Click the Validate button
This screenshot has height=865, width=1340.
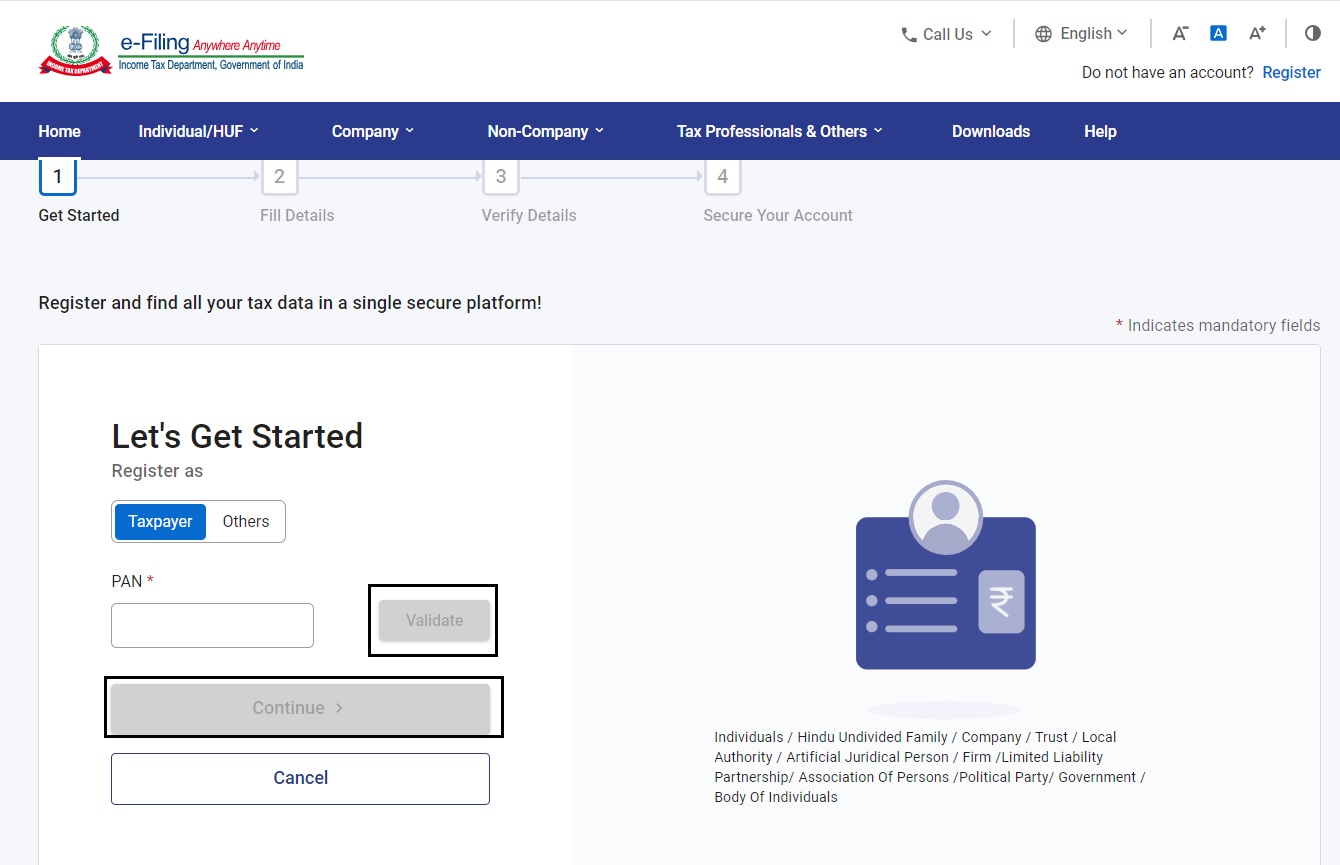coord(433,620)
